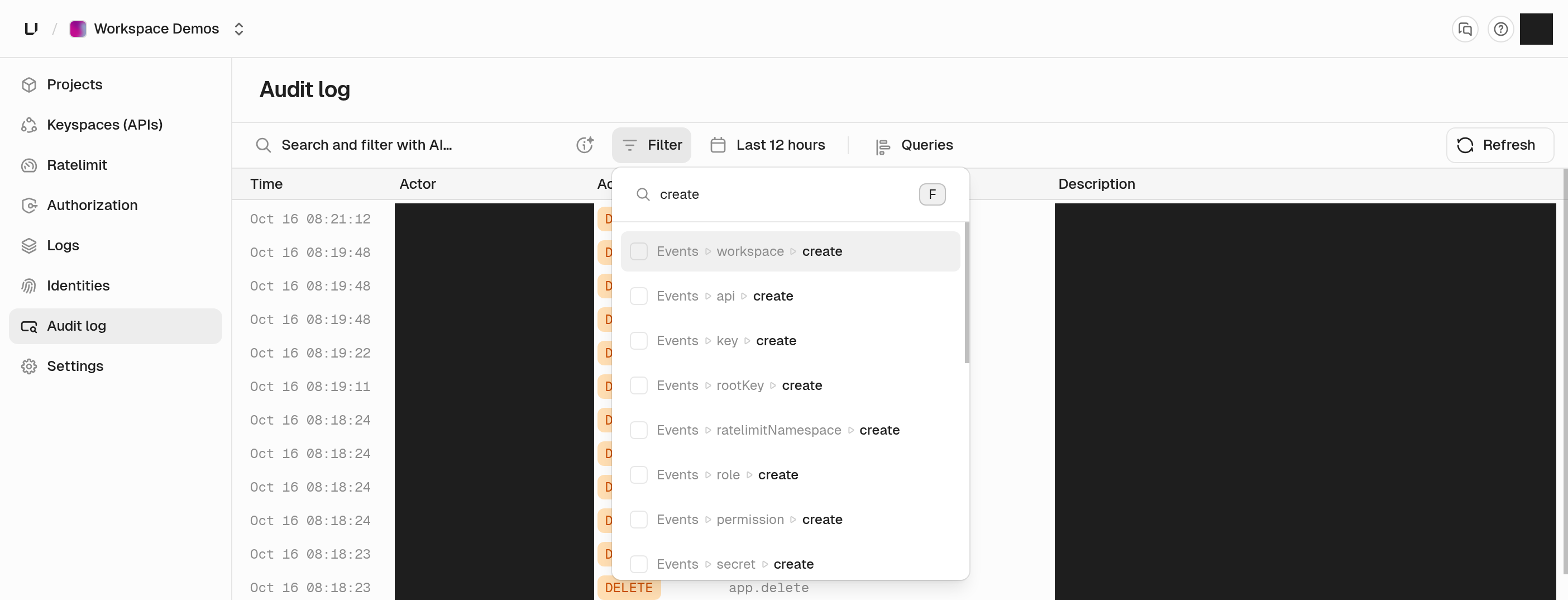Screen dimensions: 1568x600
Task: Open the Last 12 hours time range
Action: pos(768,145)
